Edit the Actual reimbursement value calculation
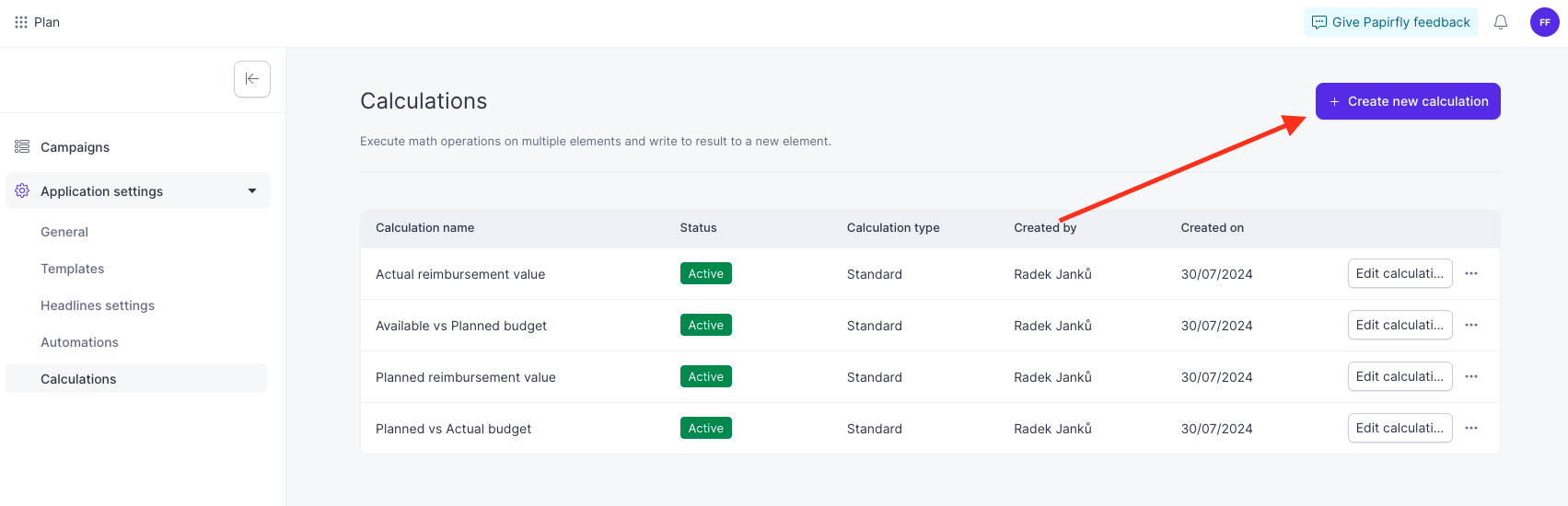 pyautogui.click(x=1400, y=273)
